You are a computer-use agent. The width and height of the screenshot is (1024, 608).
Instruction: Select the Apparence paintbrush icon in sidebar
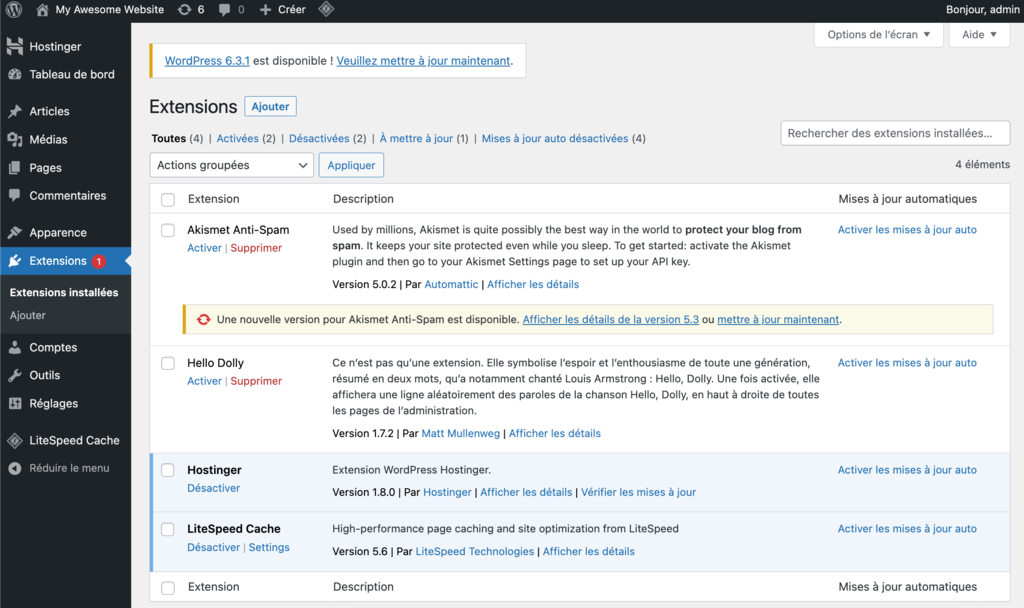click(18, 232)
